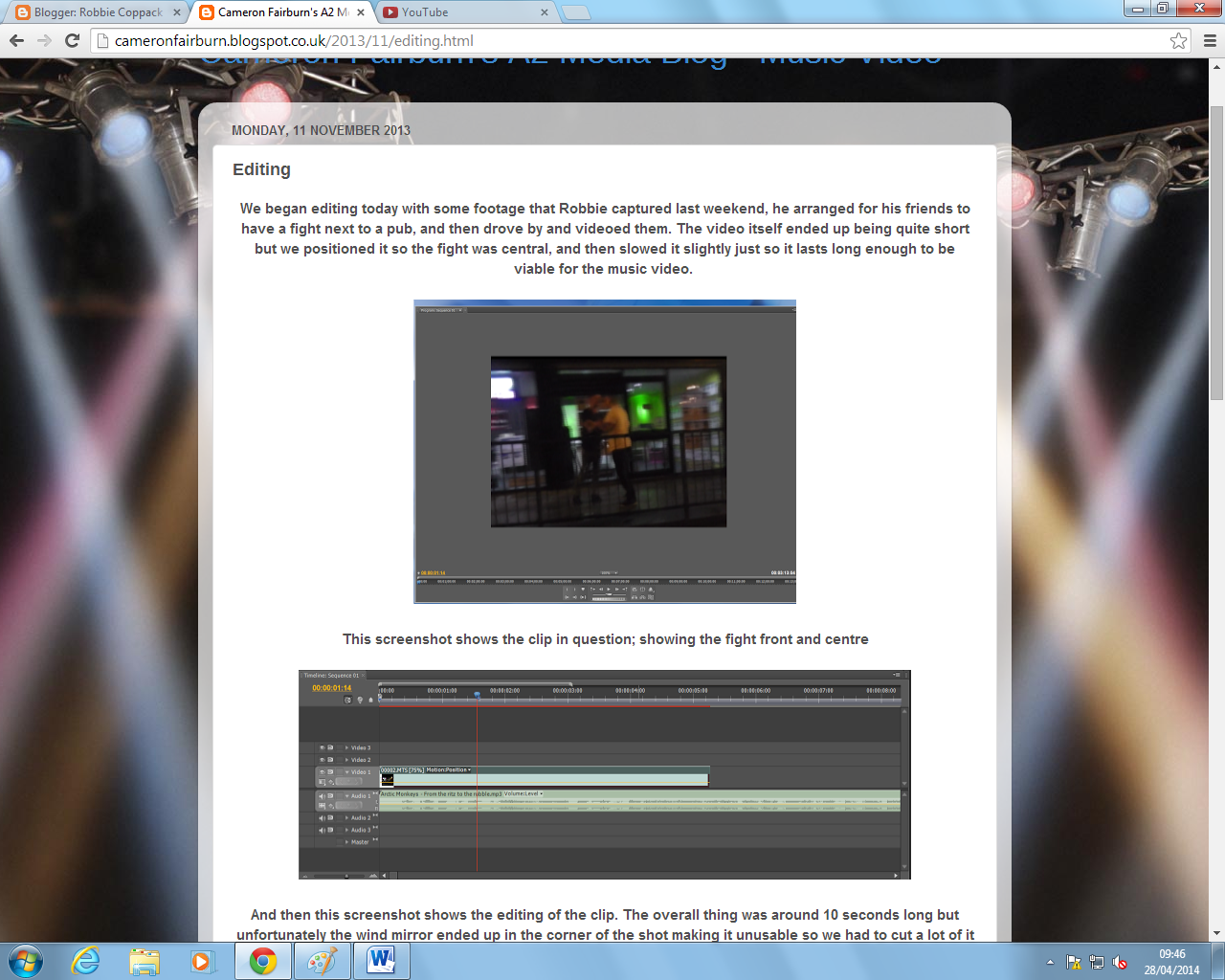Show hidden system tray icons
Viewport: 1225px width, 980px height.
click(1050, 962)
